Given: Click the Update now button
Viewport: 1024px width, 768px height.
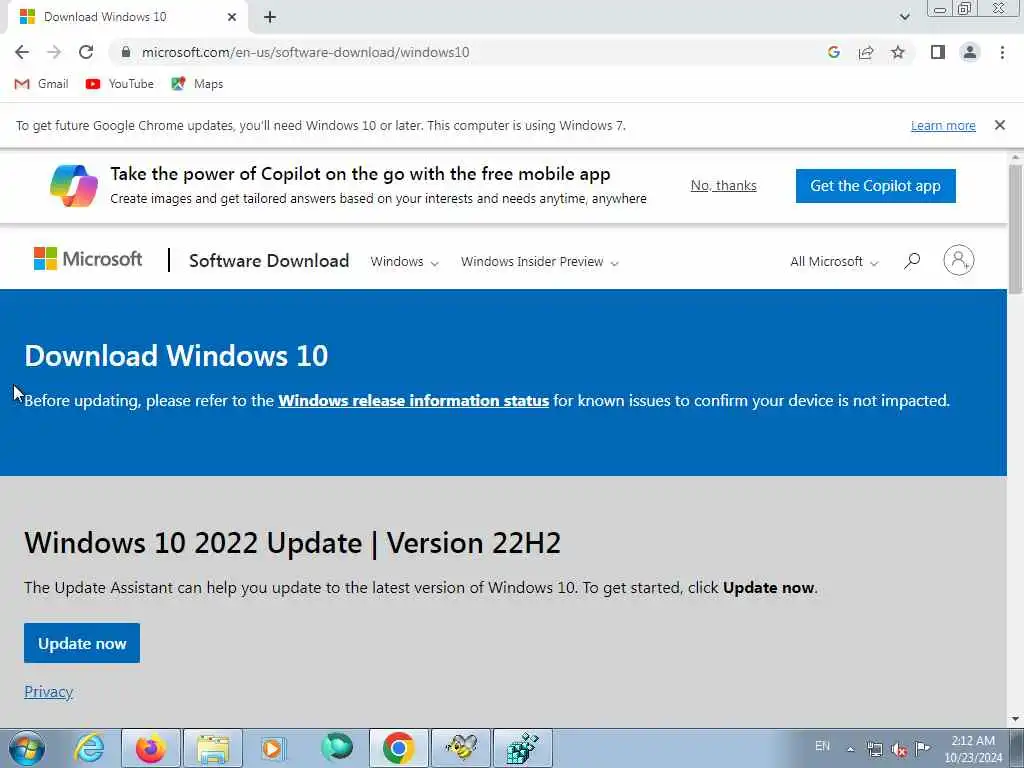Looking at the screenshot, I should tap(82, 643).
